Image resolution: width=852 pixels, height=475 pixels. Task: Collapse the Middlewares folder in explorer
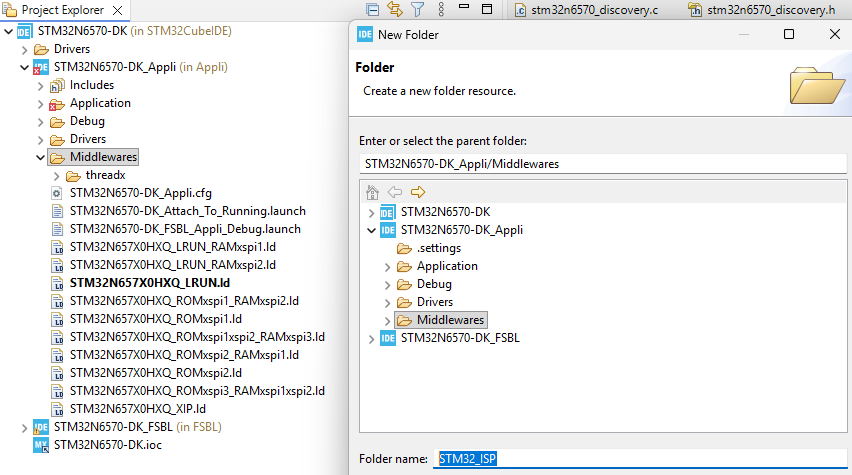click(x=40, y=158)
